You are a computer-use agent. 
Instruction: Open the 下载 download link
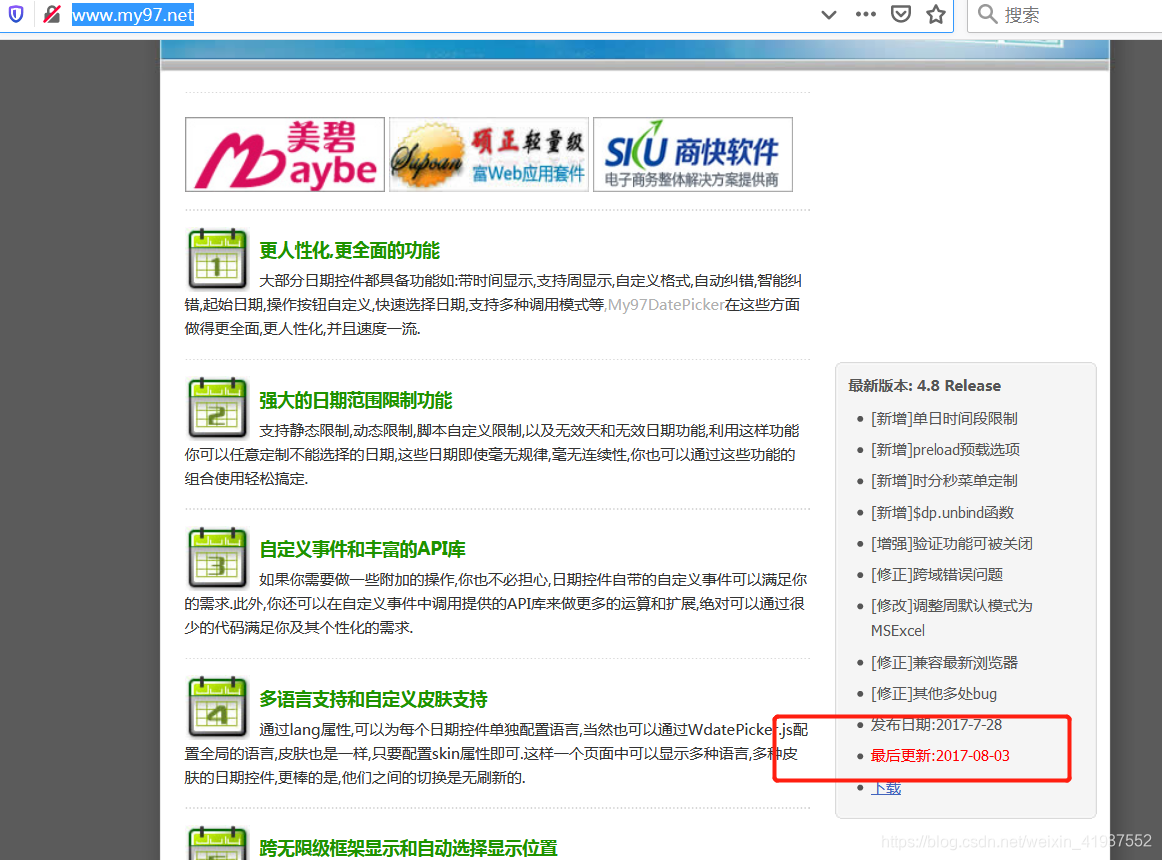(x=885, y=787)
